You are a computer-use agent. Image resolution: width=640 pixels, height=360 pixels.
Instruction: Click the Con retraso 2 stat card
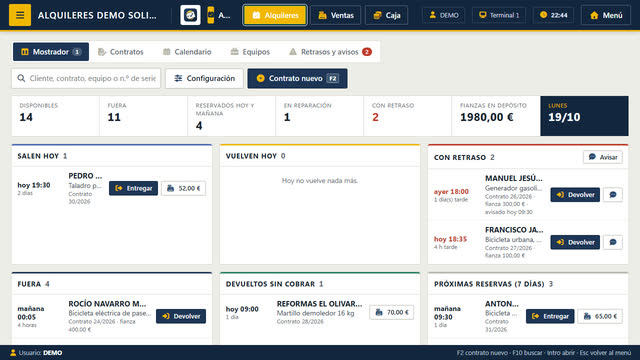(408, 116)
